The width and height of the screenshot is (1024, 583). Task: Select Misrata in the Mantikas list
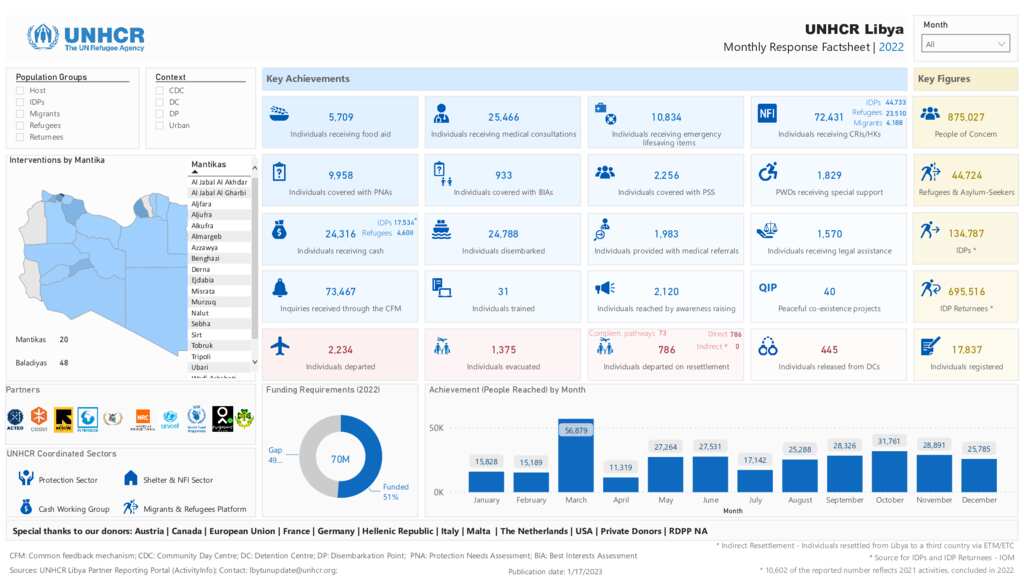219,291
